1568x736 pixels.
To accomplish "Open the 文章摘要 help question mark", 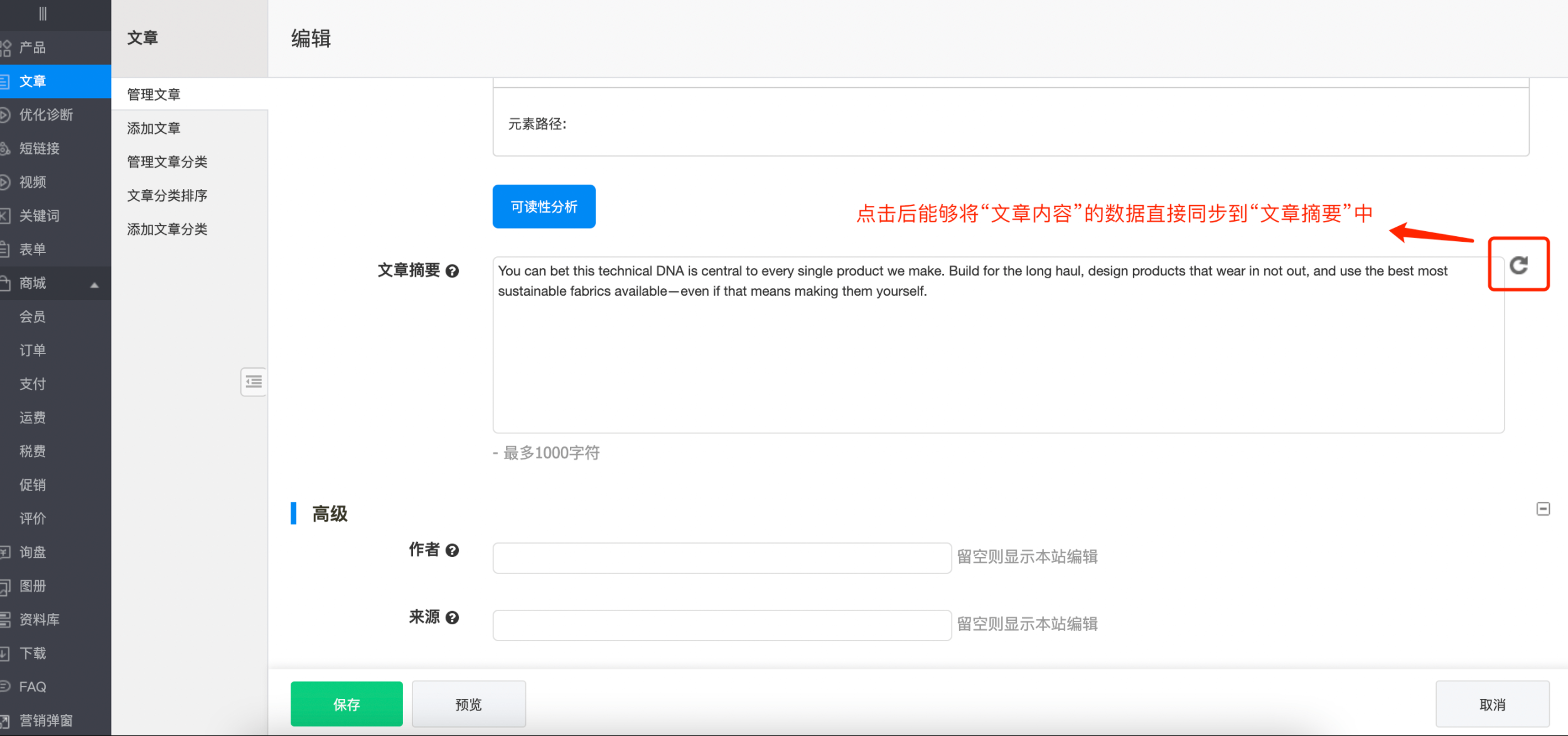I will [x=453, y=271].
